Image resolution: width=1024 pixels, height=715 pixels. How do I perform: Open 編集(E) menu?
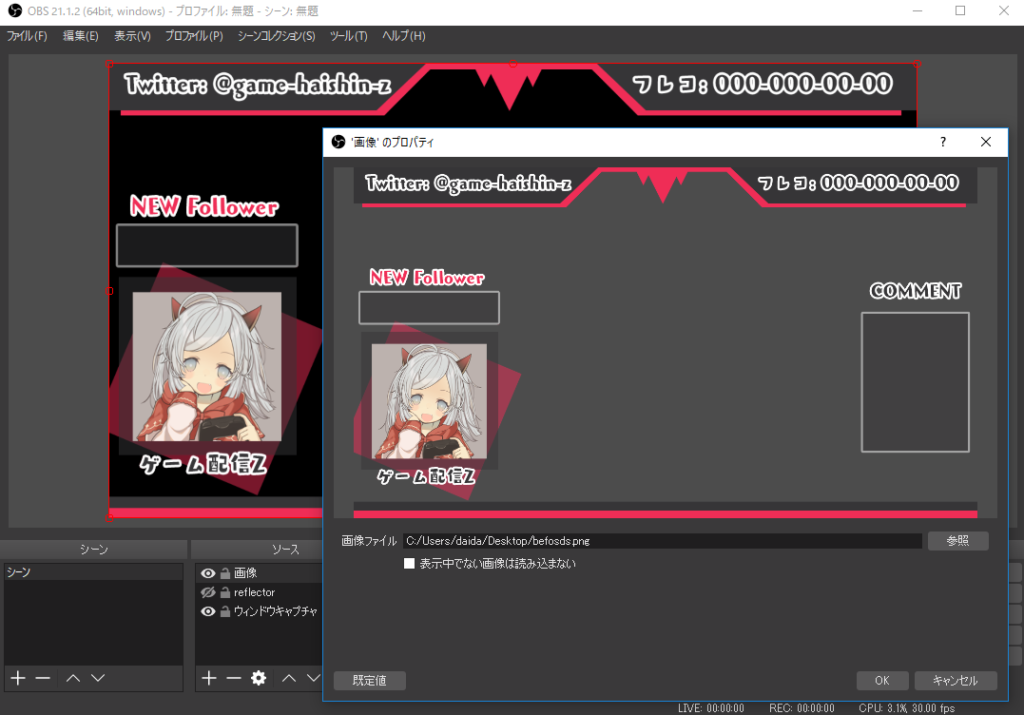tap(80, 36)
